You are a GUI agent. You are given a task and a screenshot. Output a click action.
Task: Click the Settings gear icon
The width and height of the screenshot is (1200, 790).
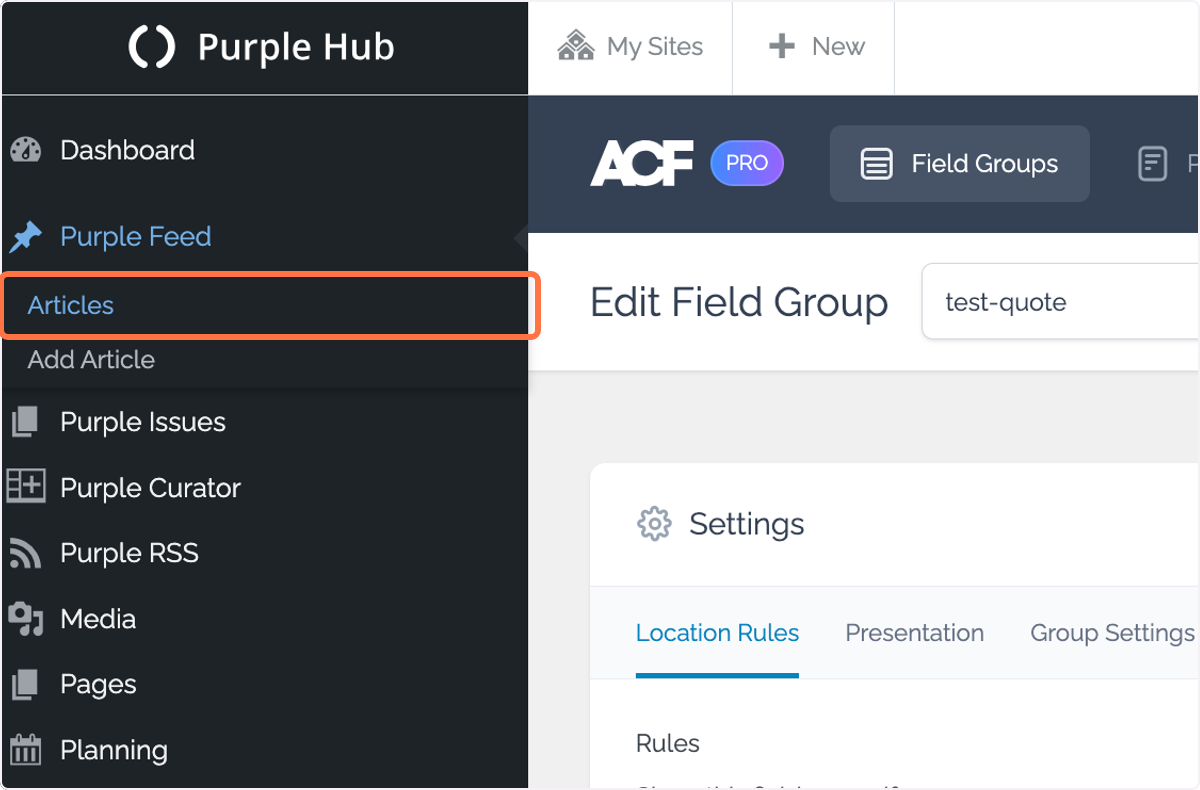click(654, 524)
